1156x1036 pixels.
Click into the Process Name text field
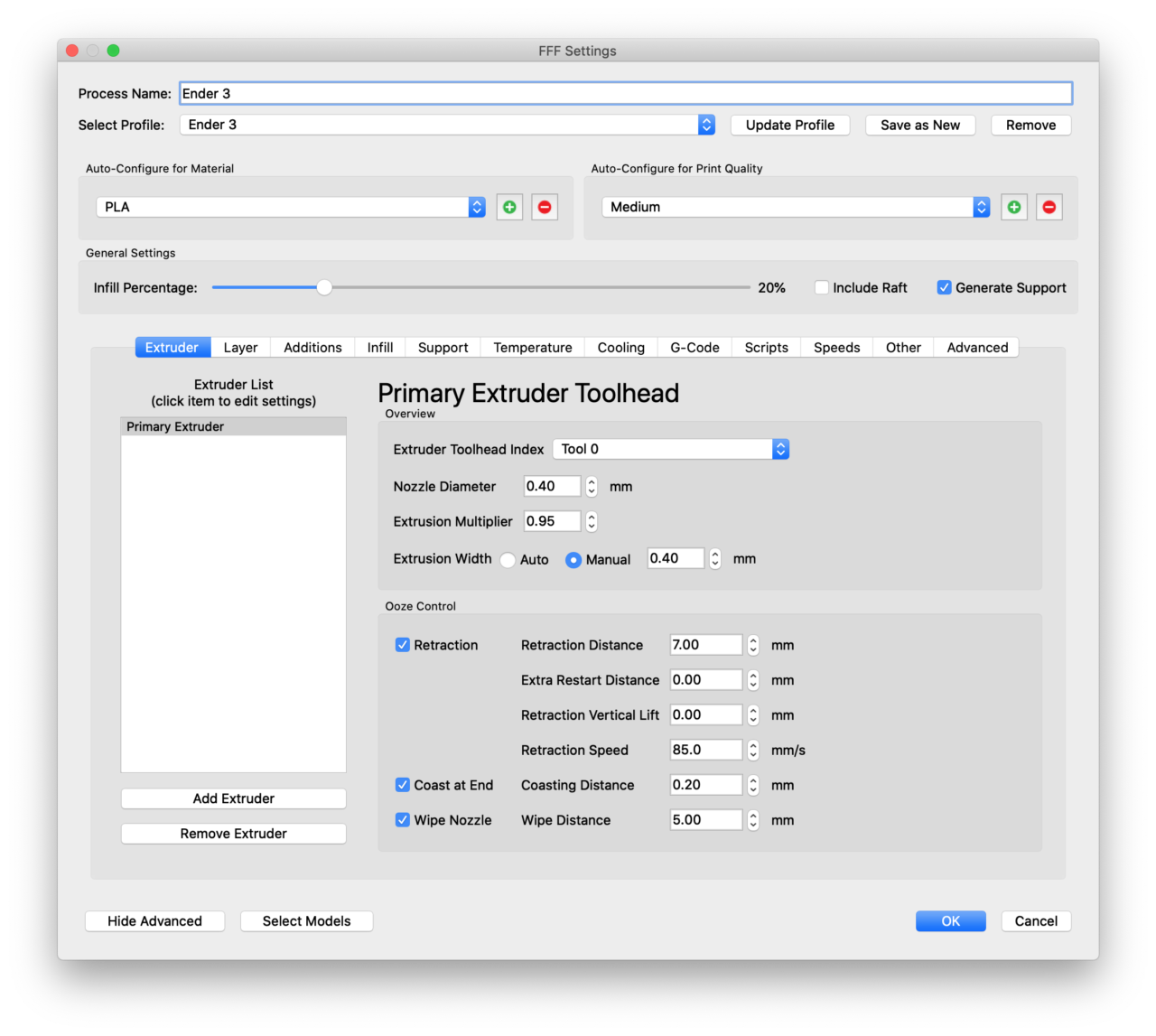[x=625, y=93]
